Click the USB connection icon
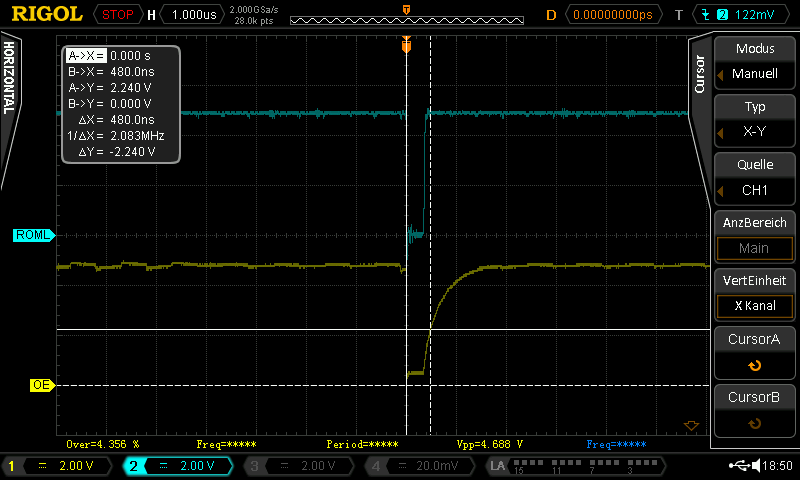Screen dimensions: 800x480 741,466
